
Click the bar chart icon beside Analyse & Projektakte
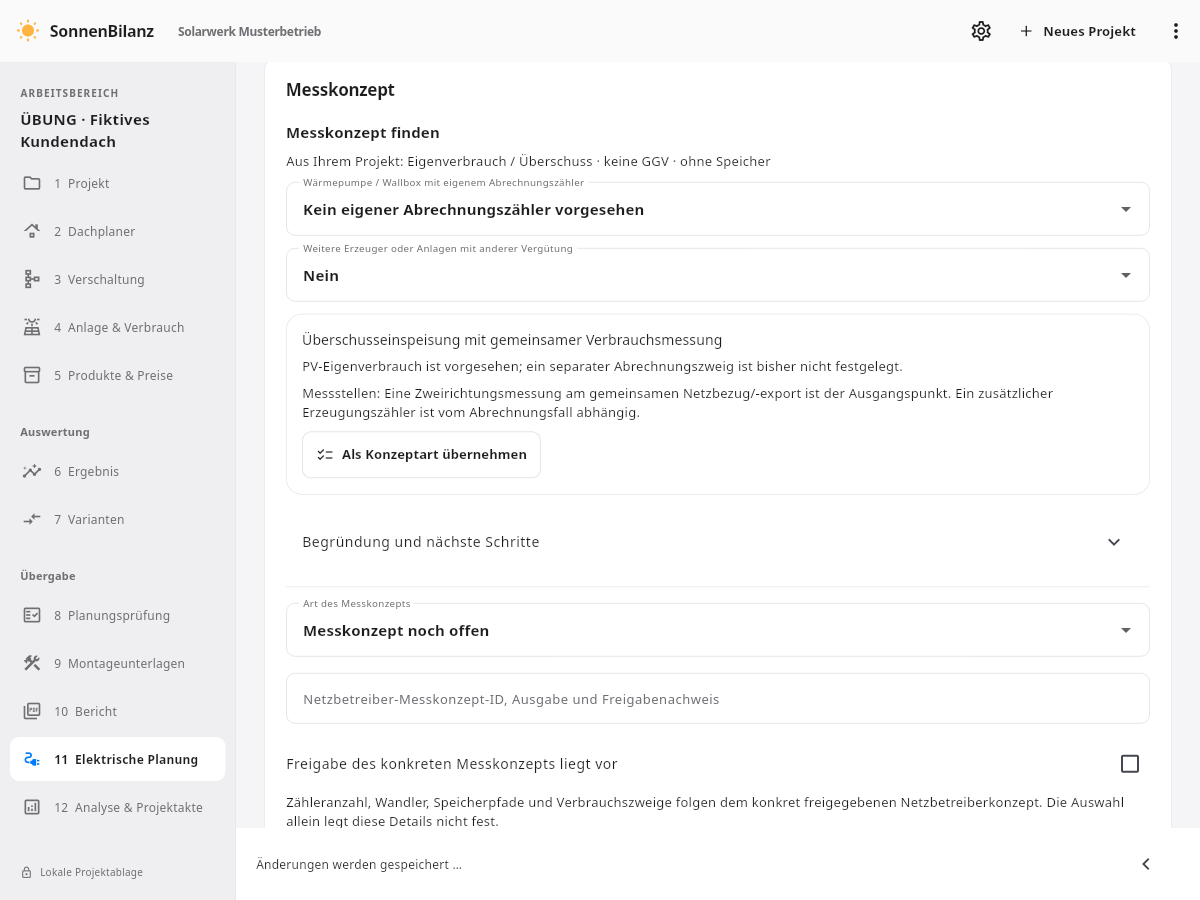pyautogui.click(x=32, y=807)
